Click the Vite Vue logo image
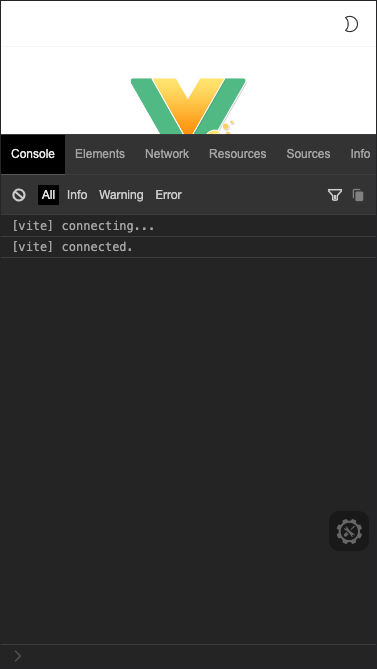The height and width of the screenshot is (669, 377). 188,106
